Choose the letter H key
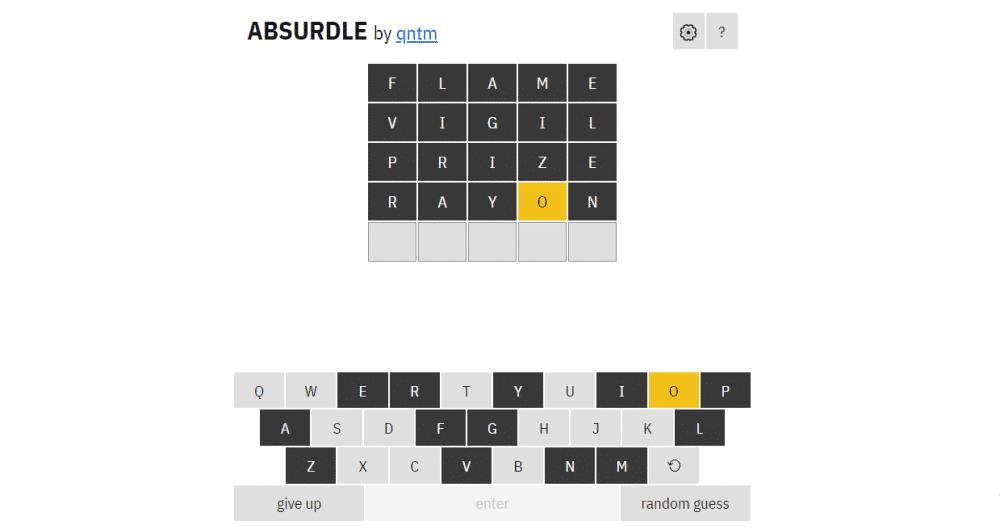 pos(544,428)
